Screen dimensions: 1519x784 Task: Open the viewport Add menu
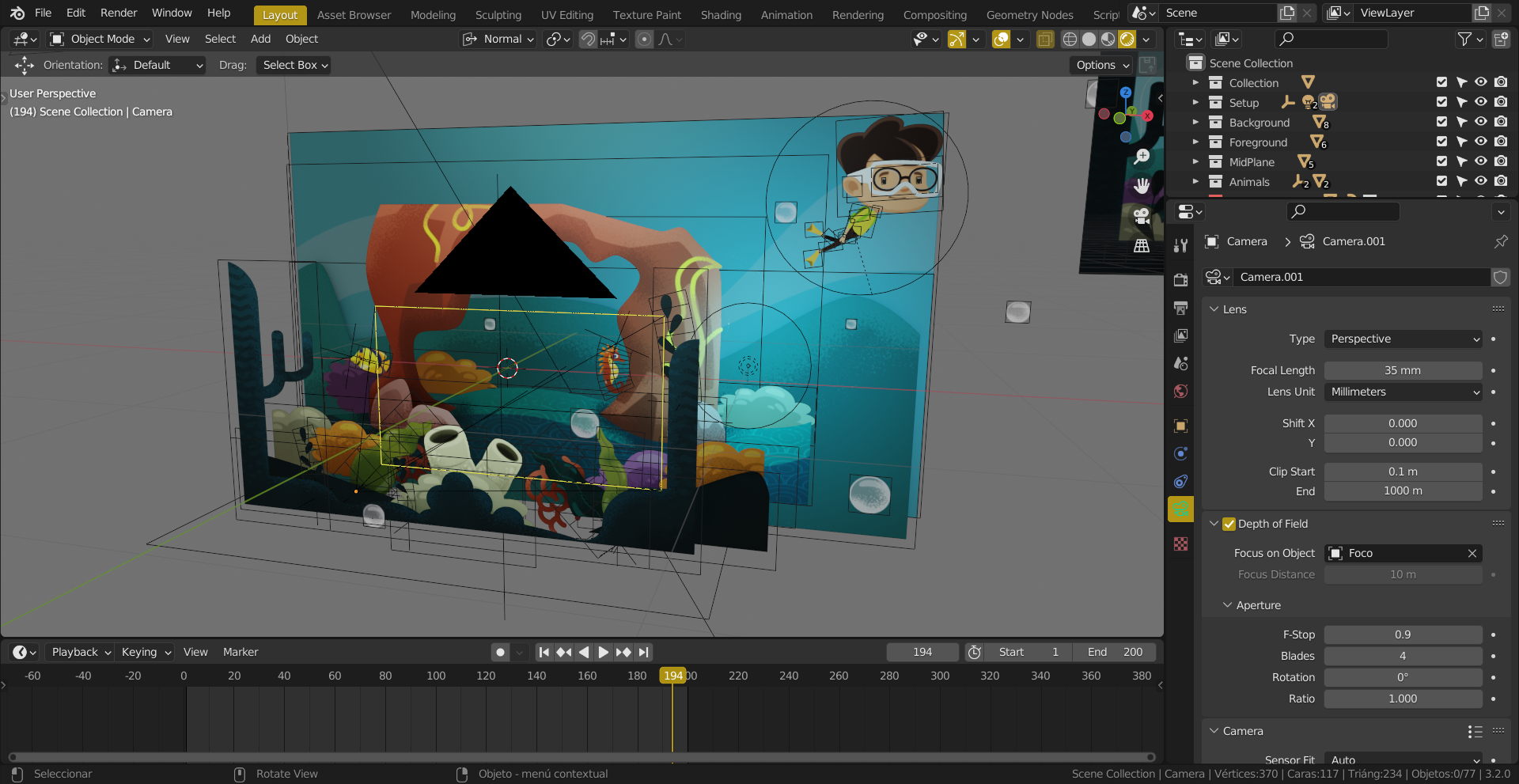pyautogui.click(x=260, y=39)
